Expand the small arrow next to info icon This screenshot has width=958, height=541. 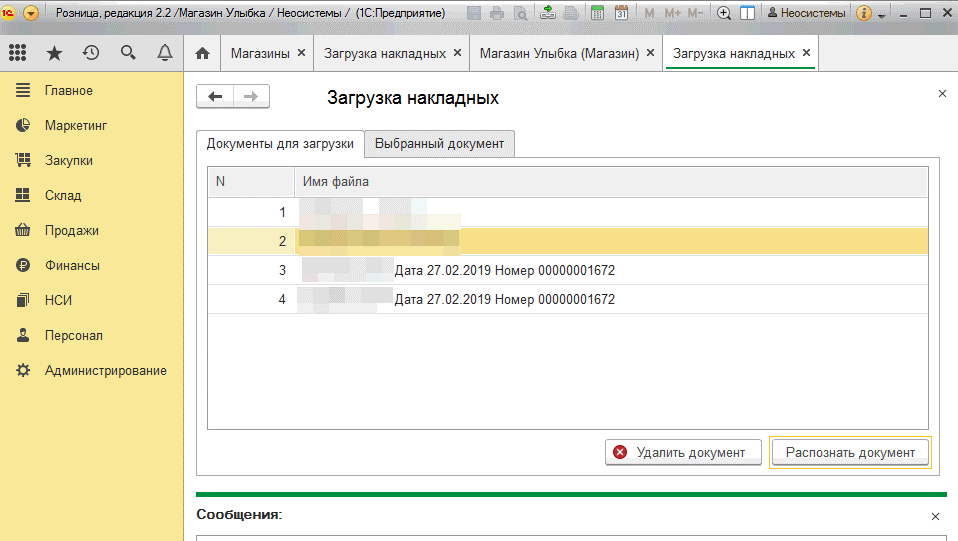(x=882, y=15)
